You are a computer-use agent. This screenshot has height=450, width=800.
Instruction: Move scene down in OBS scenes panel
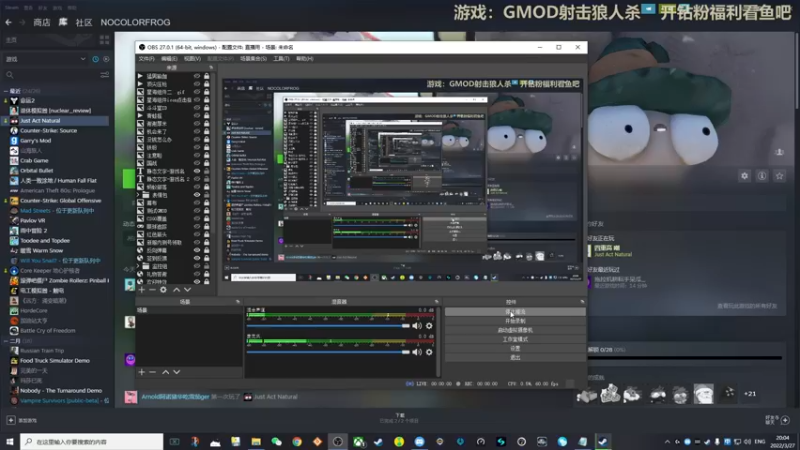point(177,372)
